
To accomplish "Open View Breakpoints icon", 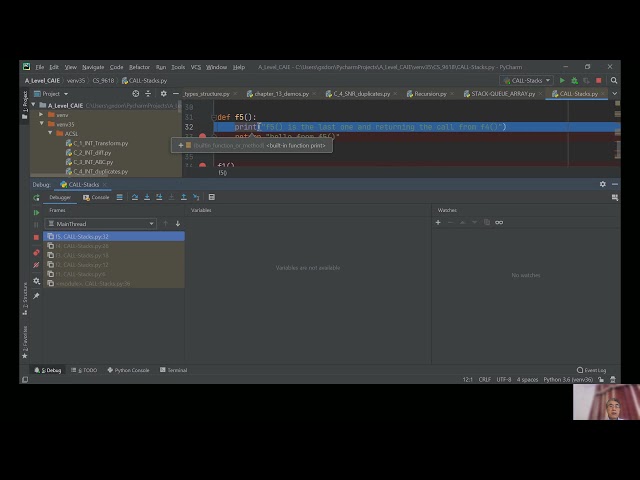I will click(36, 253).
